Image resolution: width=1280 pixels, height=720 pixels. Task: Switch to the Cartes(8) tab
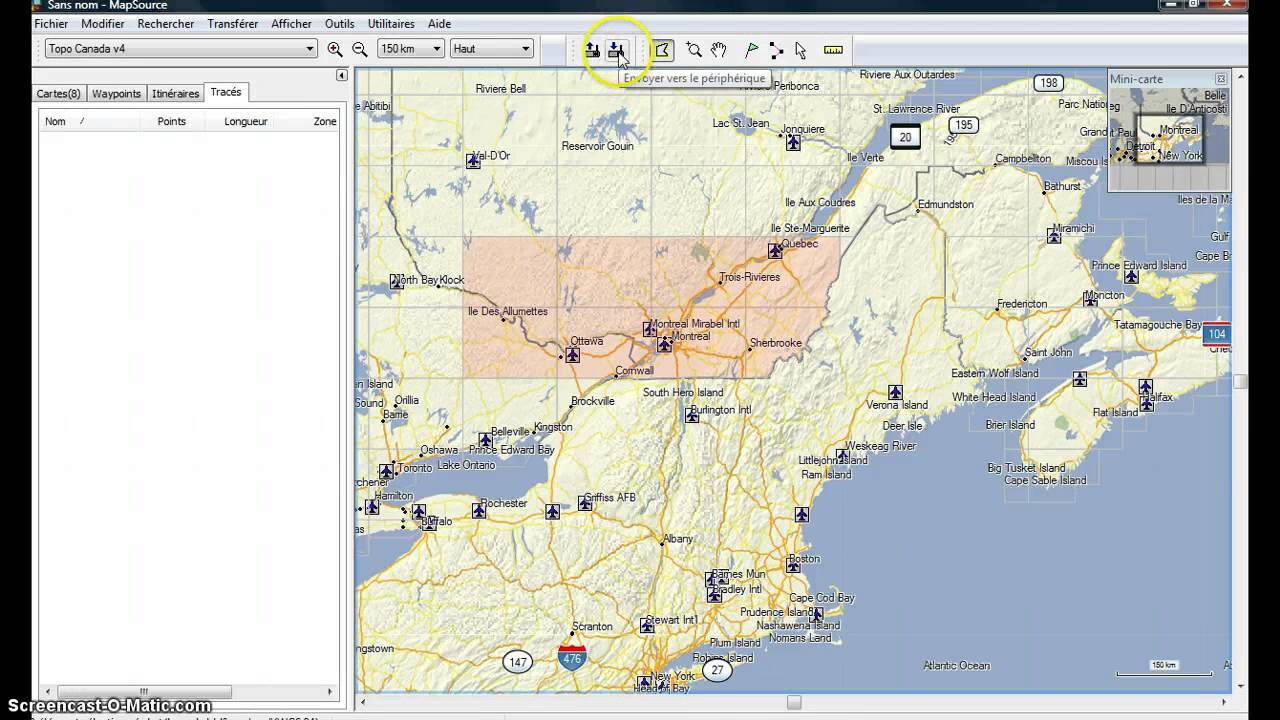pos(58,94)
